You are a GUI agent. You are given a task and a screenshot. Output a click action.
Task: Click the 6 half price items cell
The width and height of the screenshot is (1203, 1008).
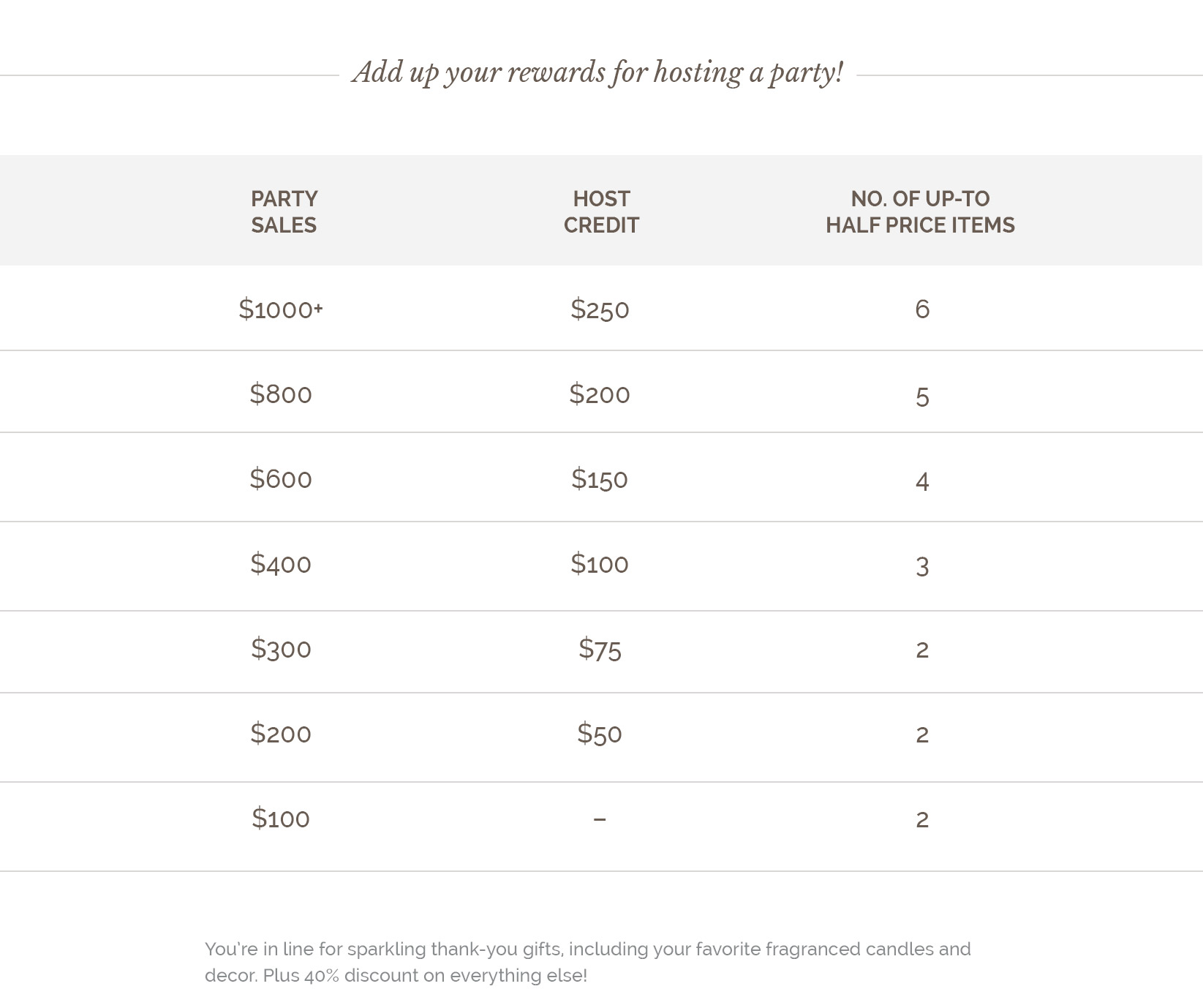point(922,309)
